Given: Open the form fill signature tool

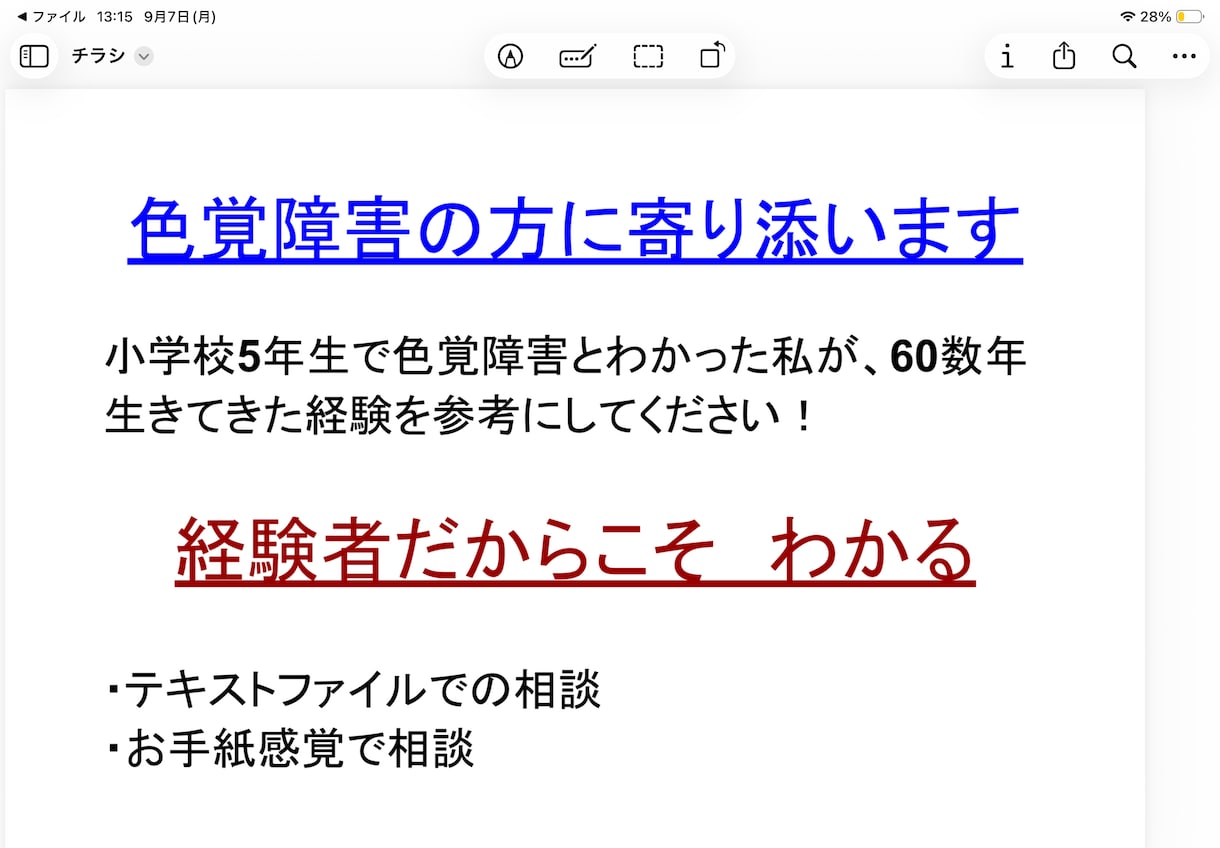Looking at the screenshot, I should pyautogui.click(x=578, y=56).
